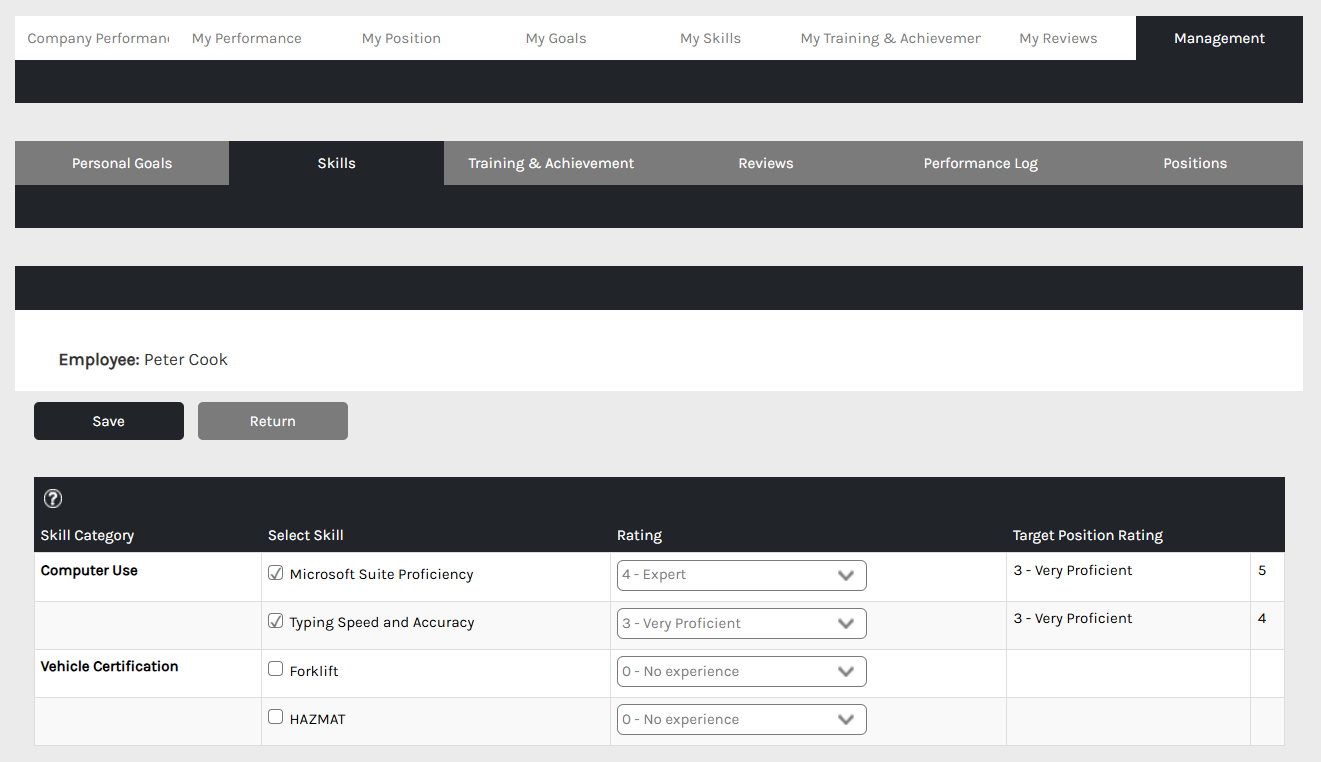Open rating dropdown for Forklift
Viewport: 1321px width, 762px height.
[742, 671]
